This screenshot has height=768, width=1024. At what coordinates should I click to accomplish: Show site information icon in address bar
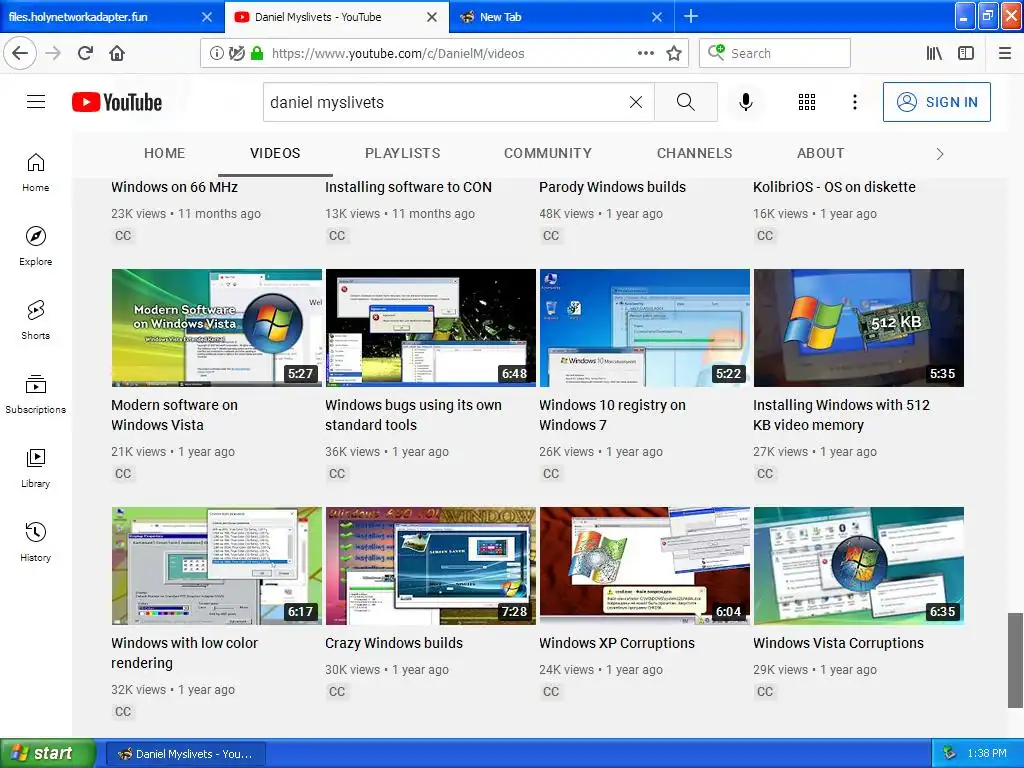click(216, 54)
